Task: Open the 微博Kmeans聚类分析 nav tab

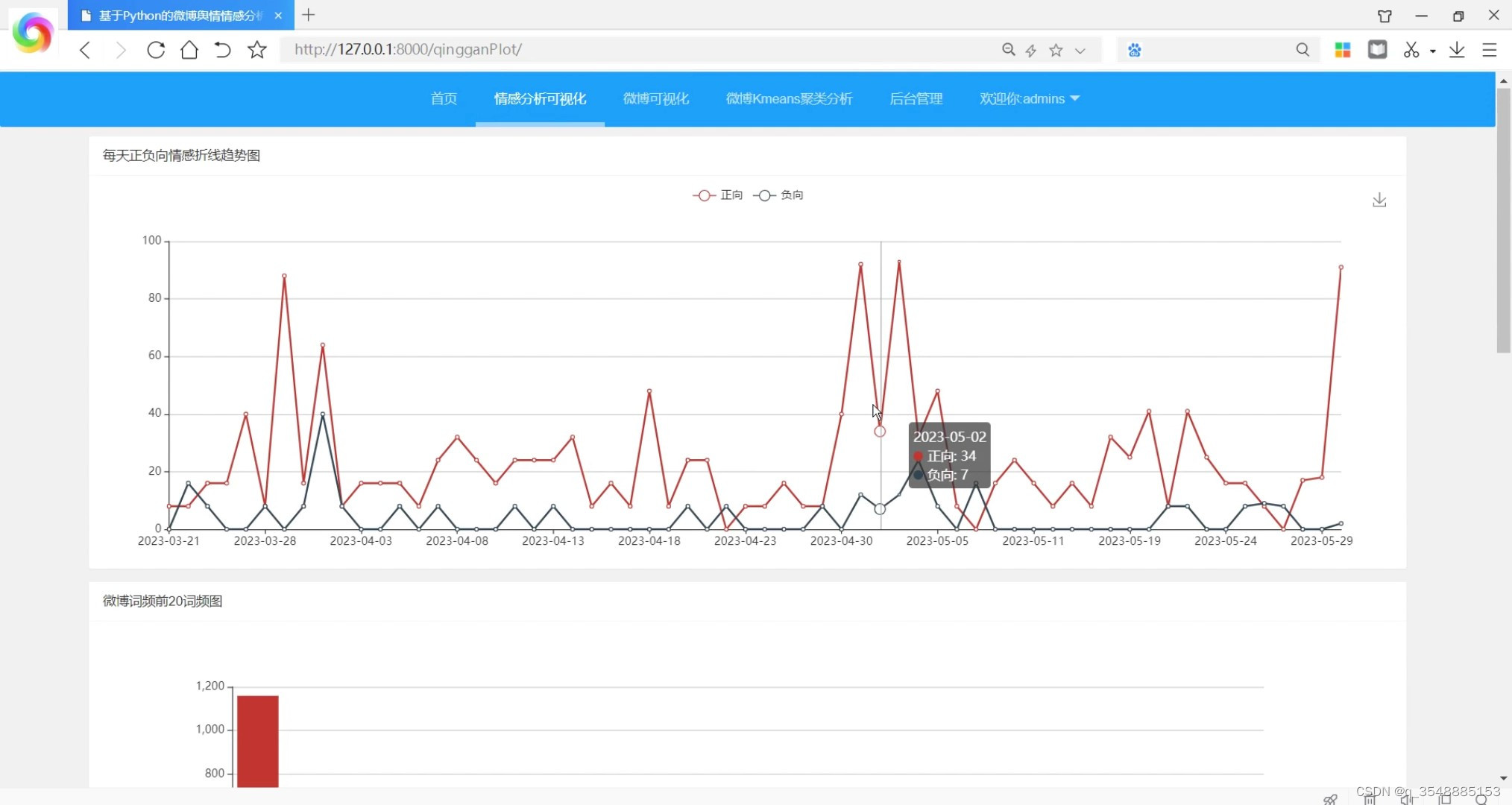Action: click(x=789, y=98)
